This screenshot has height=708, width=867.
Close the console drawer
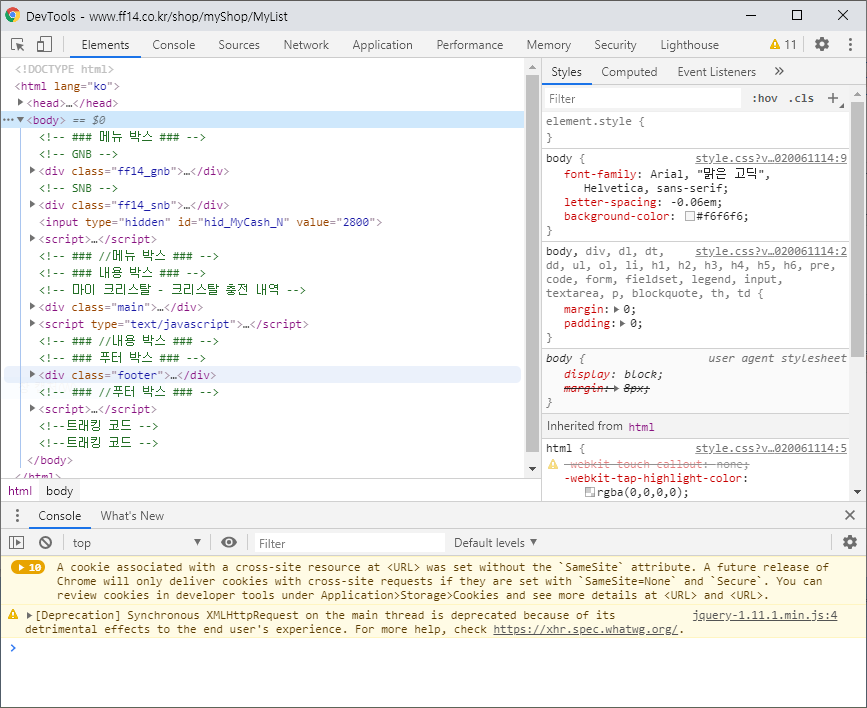(x=849, y=516)
